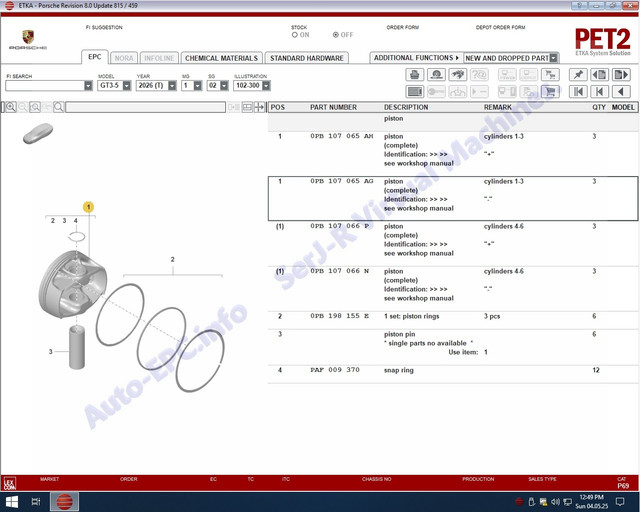Open the Year 2026 (T) dropdown

pos(172,86)
